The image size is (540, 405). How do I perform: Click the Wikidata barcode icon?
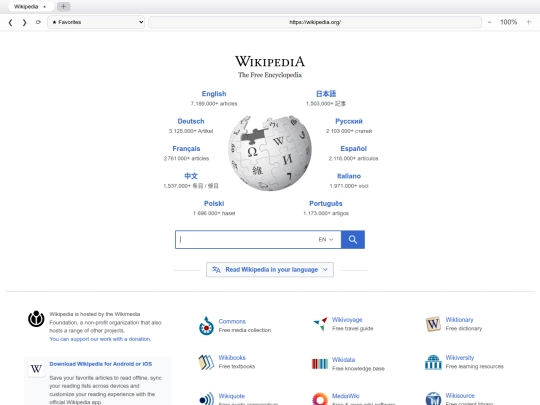pos(320,364)
